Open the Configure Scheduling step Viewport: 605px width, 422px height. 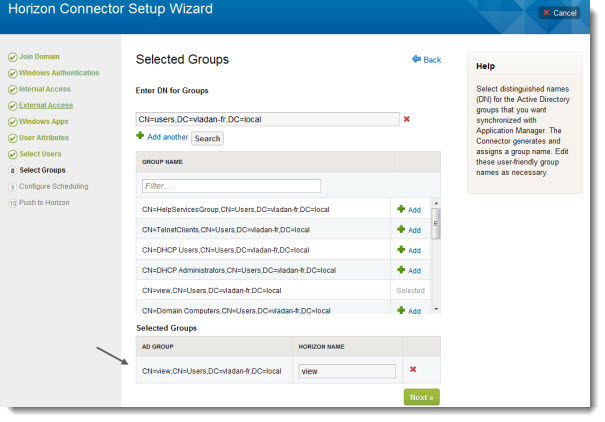point(54,186)
